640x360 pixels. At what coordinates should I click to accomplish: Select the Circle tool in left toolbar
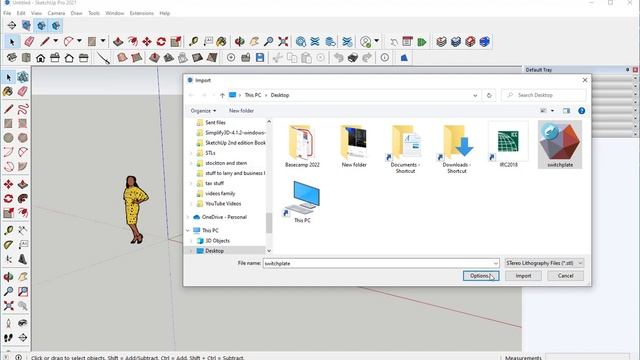8,138
